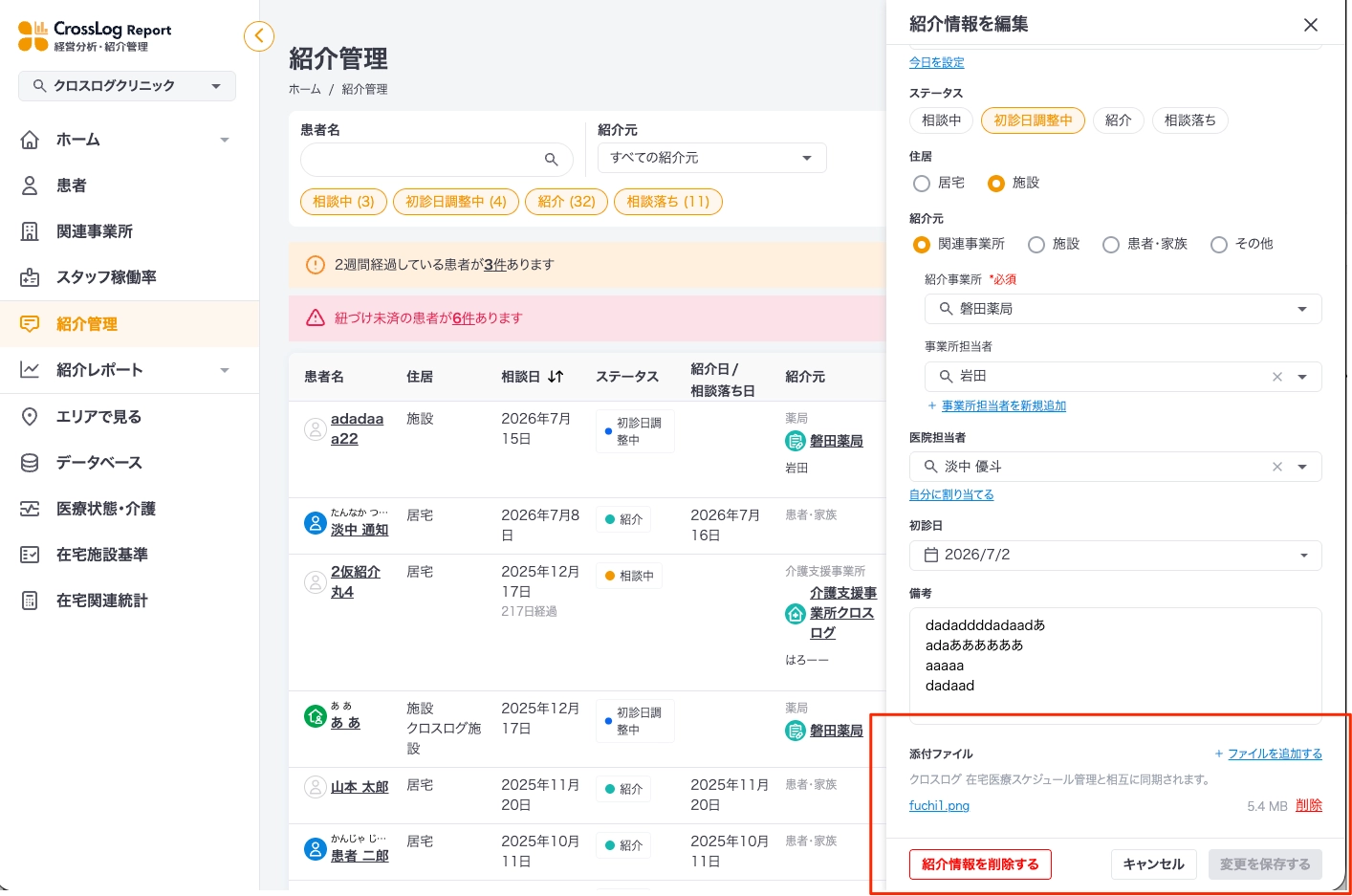The width and height of the screenshot is (1352, 896).
Task: Open the 紹介事業所 磐田薬局 dropdown
Action: 1123,309
